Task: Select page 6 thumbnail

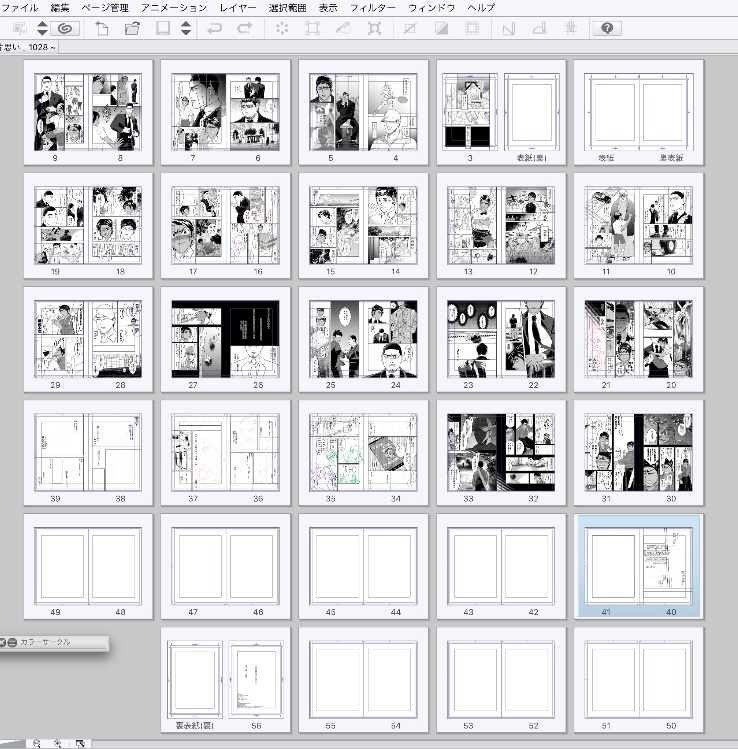Action: [253, 112]
